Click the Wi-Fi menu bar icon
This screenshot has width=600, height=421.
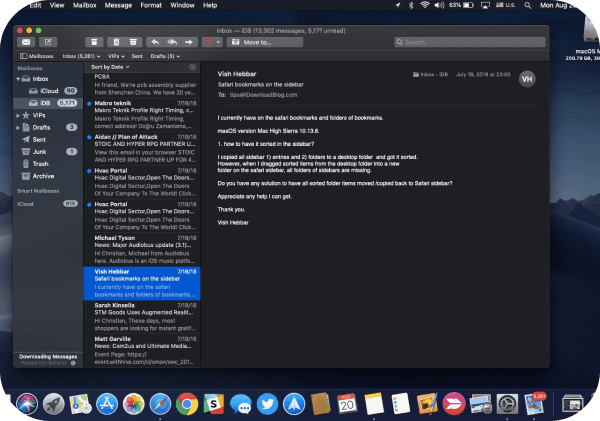(x=424, y=5)
